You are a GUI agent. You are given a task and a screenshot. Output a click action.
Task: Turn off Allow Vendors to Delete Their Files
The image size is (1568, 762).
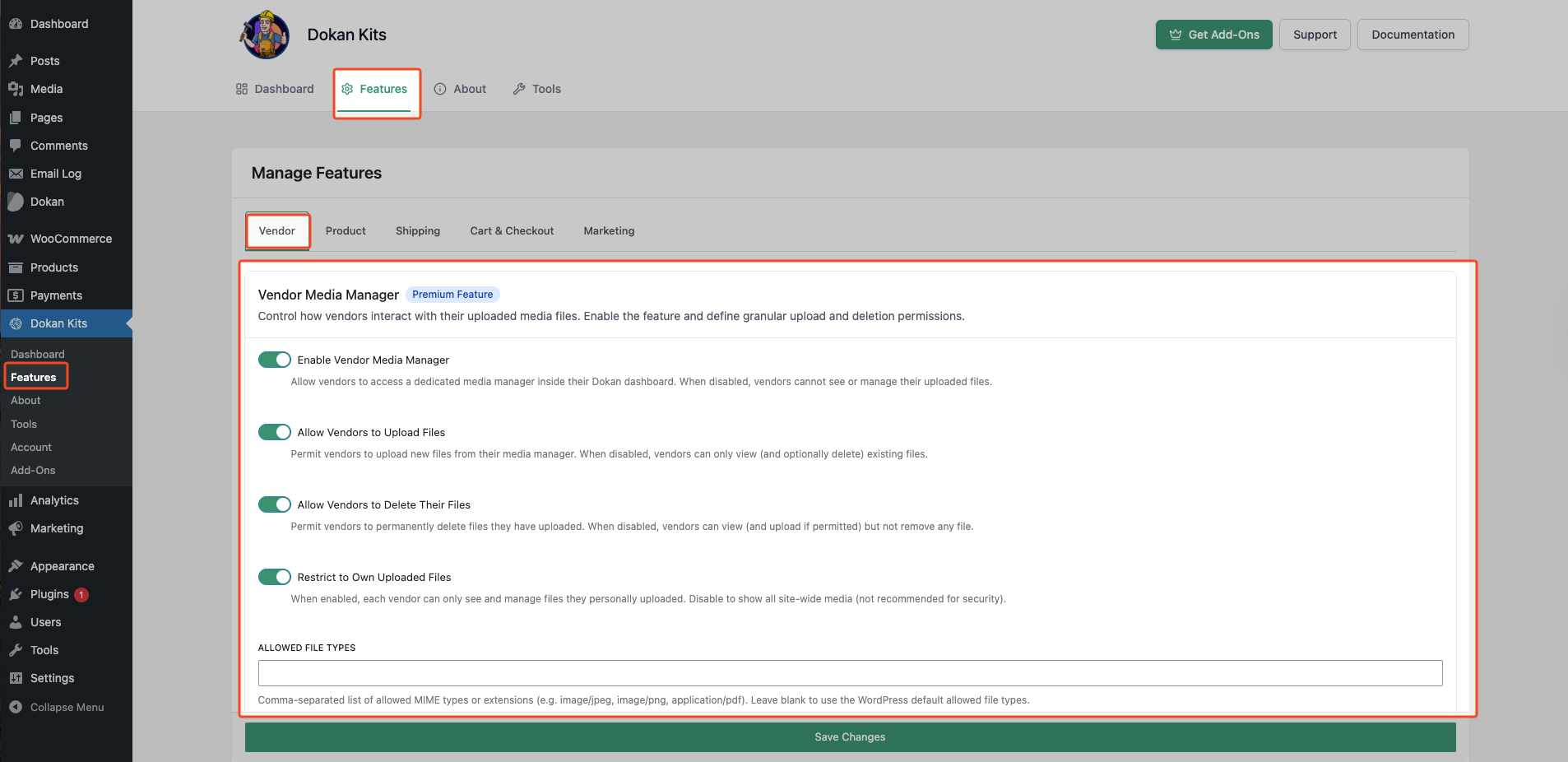(275, 504)
